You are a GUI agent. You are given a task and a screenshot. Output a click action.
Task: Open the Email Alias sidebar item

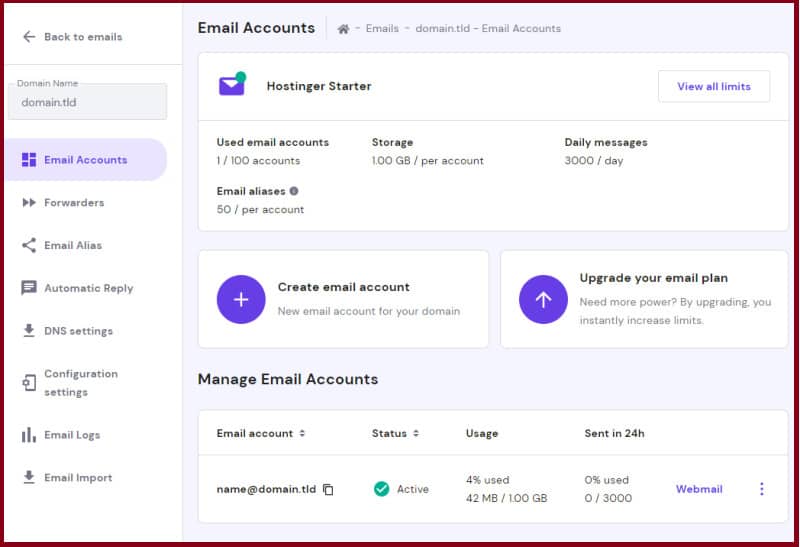[x=73, y=245]
